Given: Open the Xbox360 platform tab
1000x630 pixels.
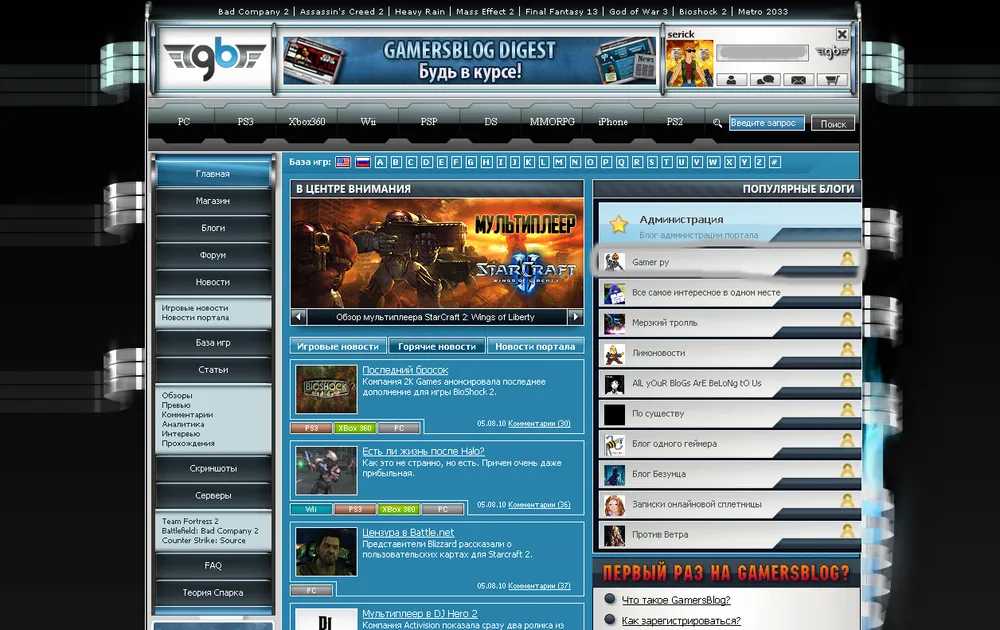Looking at the screenshot, I should [307, 121].
